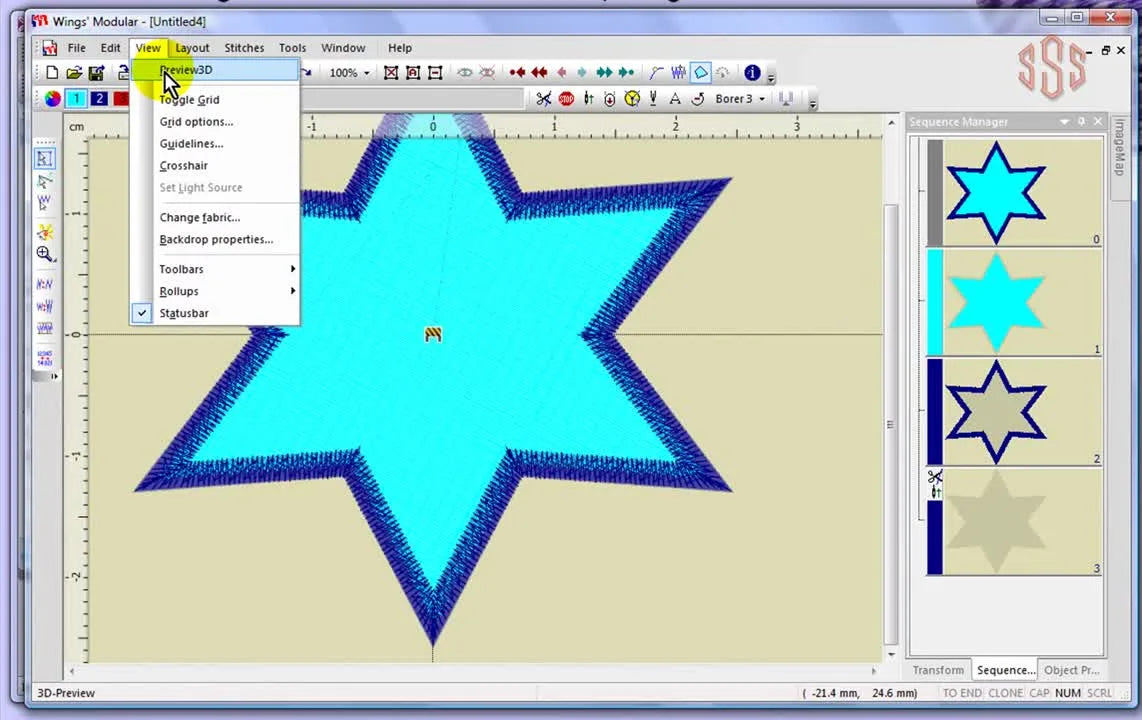Toggle the Statusbar check mark
Image resolution: width=1142 pixels, height=720 pixels.
click(142, 313)
